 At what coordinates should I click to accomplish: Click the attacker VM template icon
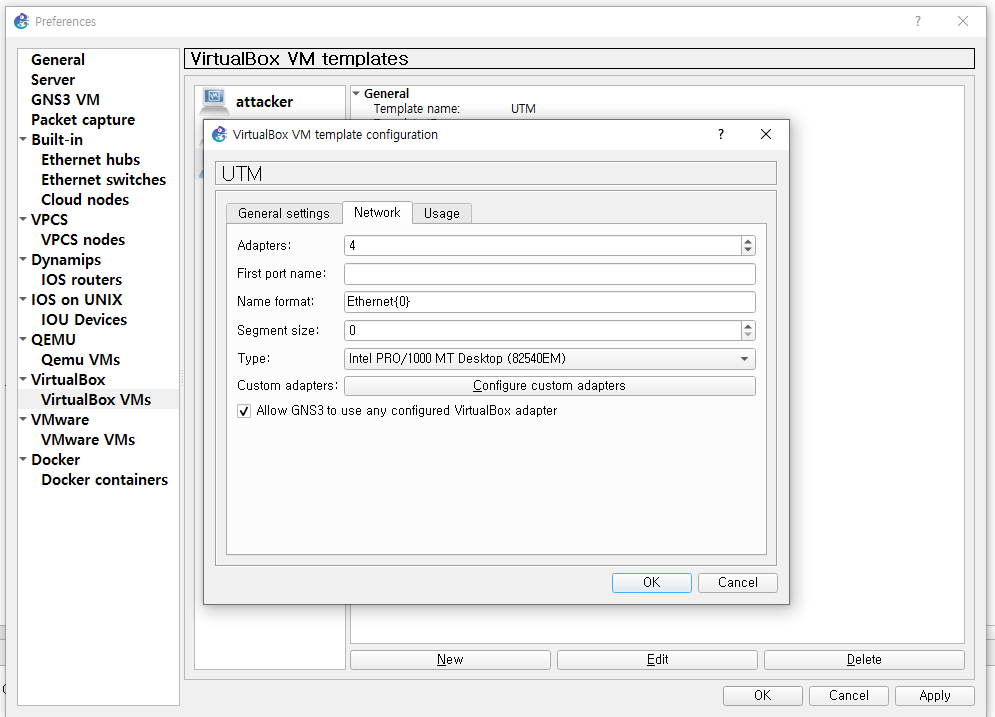[214, 102]
